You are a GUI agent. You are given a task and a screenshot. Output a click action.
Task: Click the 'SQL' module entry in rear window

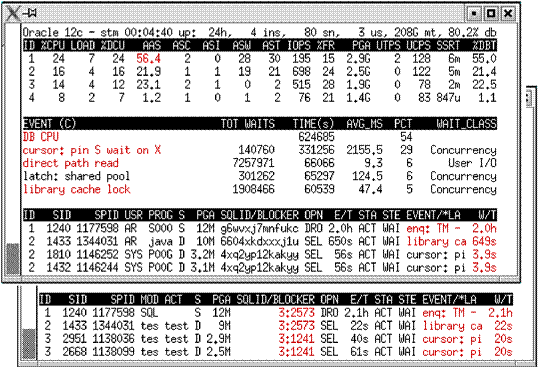[149, 313]
